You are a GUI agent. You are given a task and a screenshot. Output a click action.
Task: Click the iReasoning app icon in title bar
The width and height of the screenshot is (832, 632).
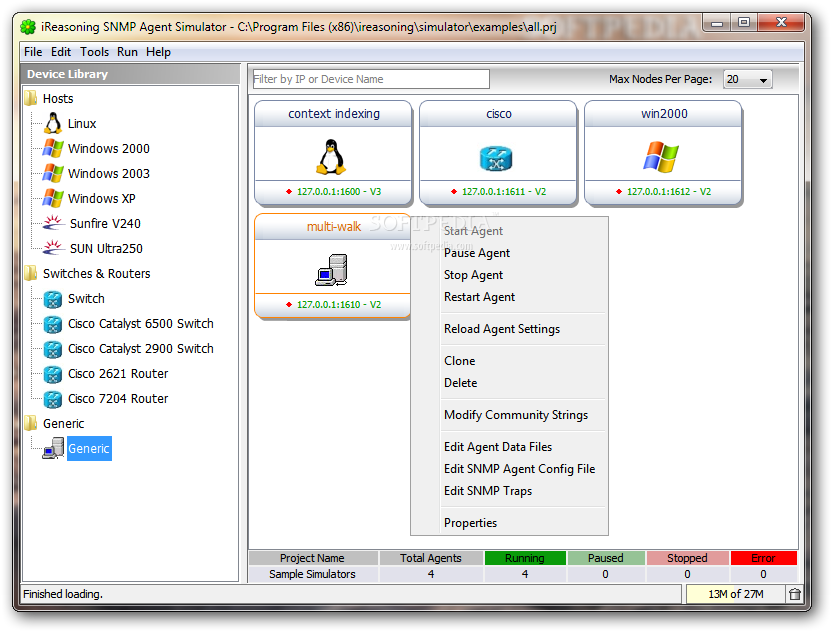[x=28, y=27]
